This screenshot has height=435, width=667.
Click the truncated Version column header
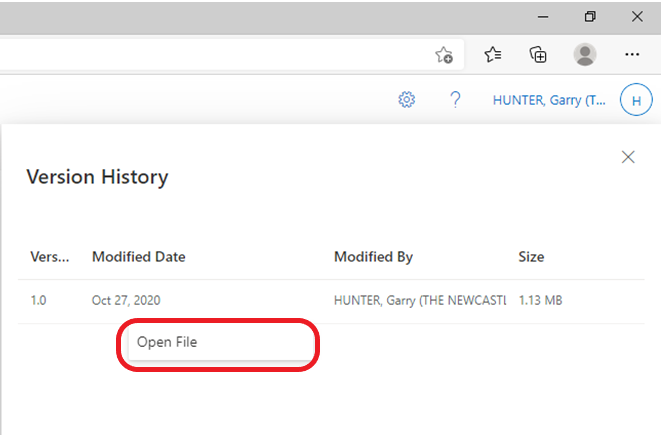pos(49,257)
